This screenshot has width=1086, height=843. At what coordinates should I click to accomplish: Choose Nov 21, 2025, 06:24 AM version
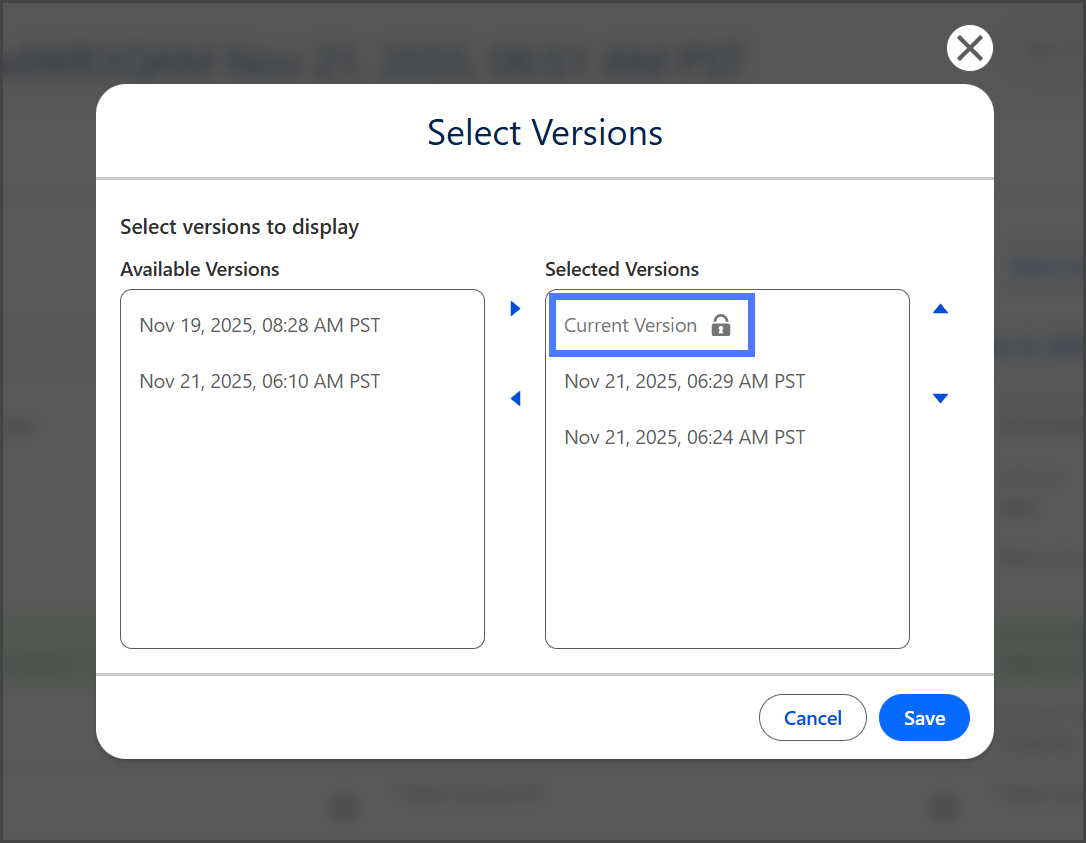(684, 437)
